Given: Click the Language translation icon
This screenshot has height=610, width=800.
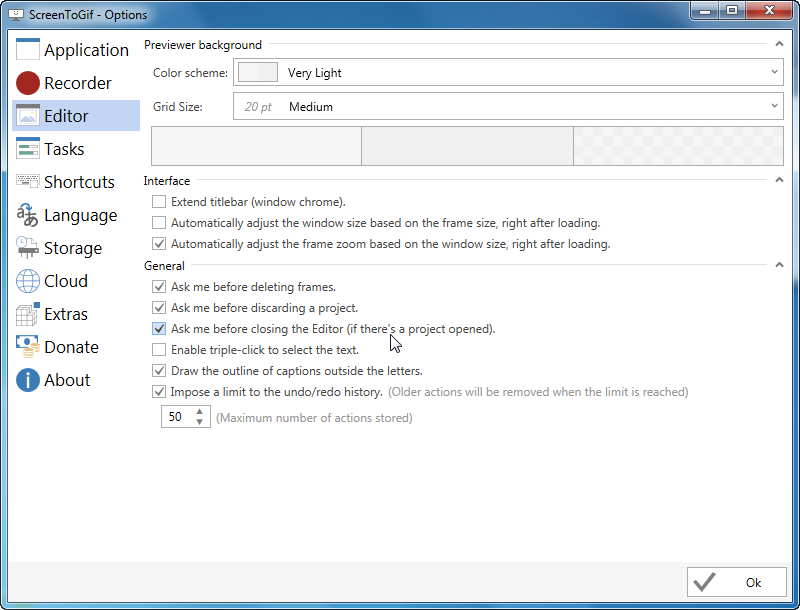Looking at the screenshot, I should [x=28, y=215].
